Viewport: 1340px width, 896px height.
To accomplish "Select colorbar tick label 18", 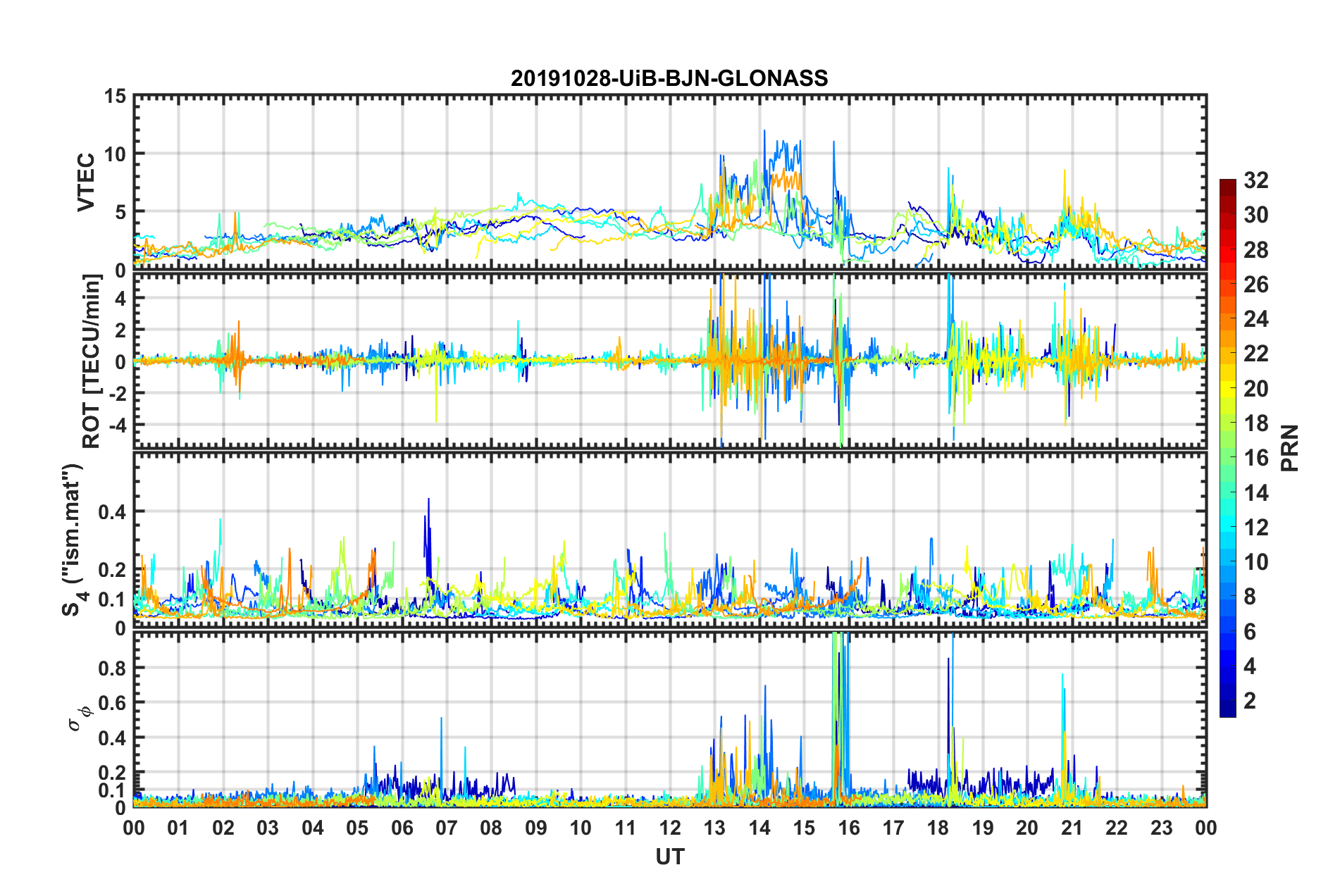I will [x=1256, y=423].
